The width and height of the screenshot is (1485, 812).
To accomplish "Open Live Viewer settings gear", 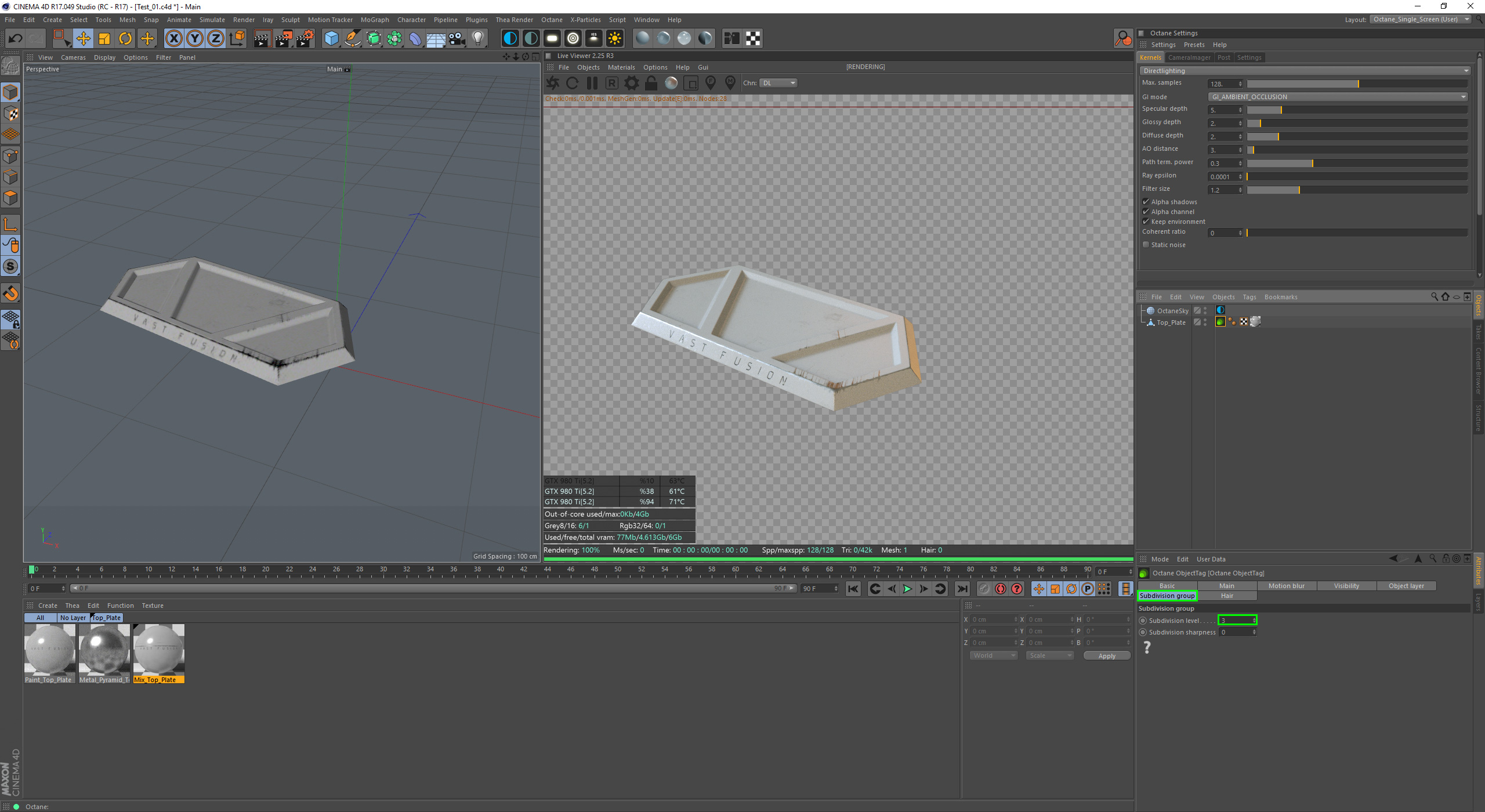I will pos(631,83).
